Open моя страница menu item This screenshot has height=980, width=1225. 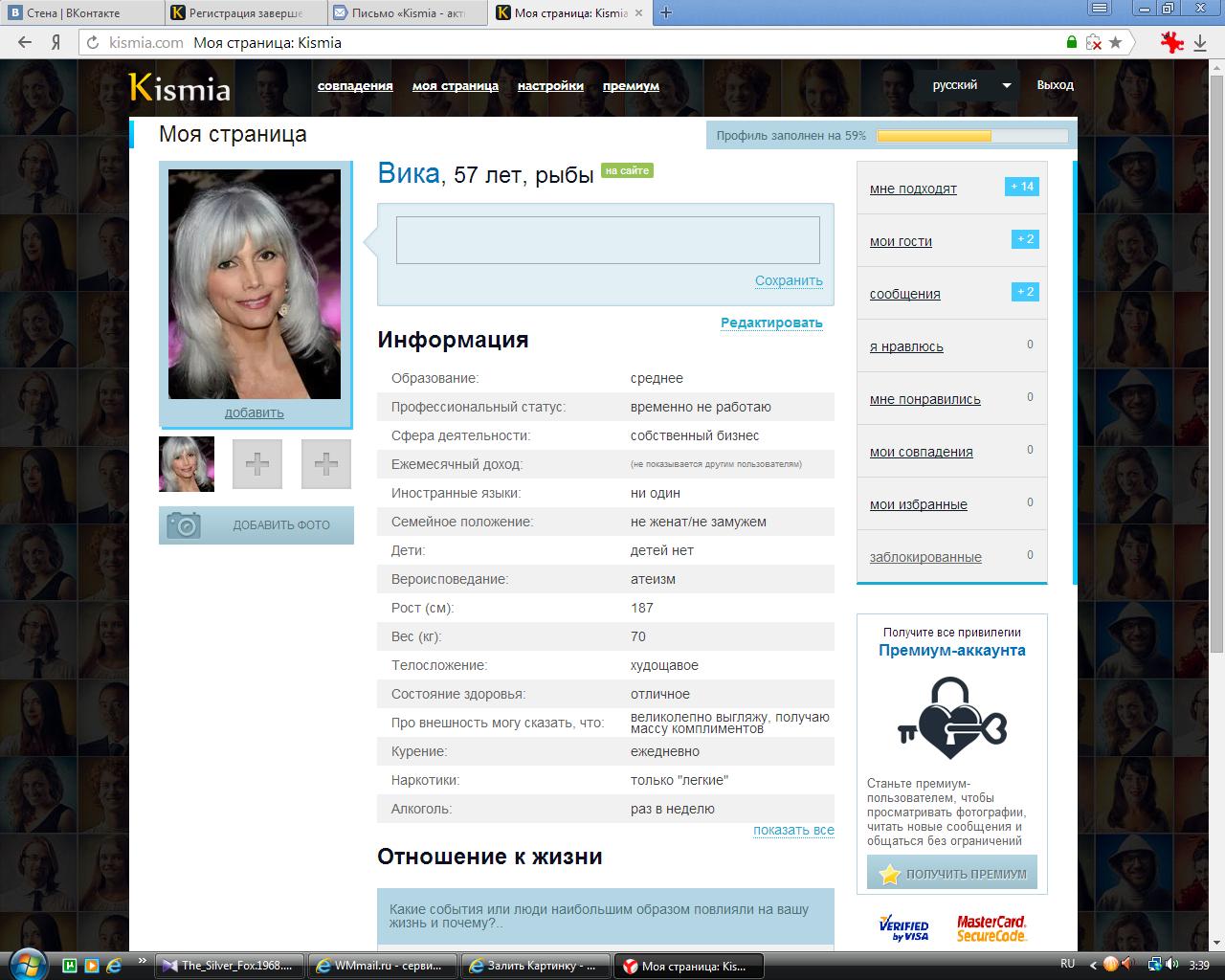(x=456, y=85)
